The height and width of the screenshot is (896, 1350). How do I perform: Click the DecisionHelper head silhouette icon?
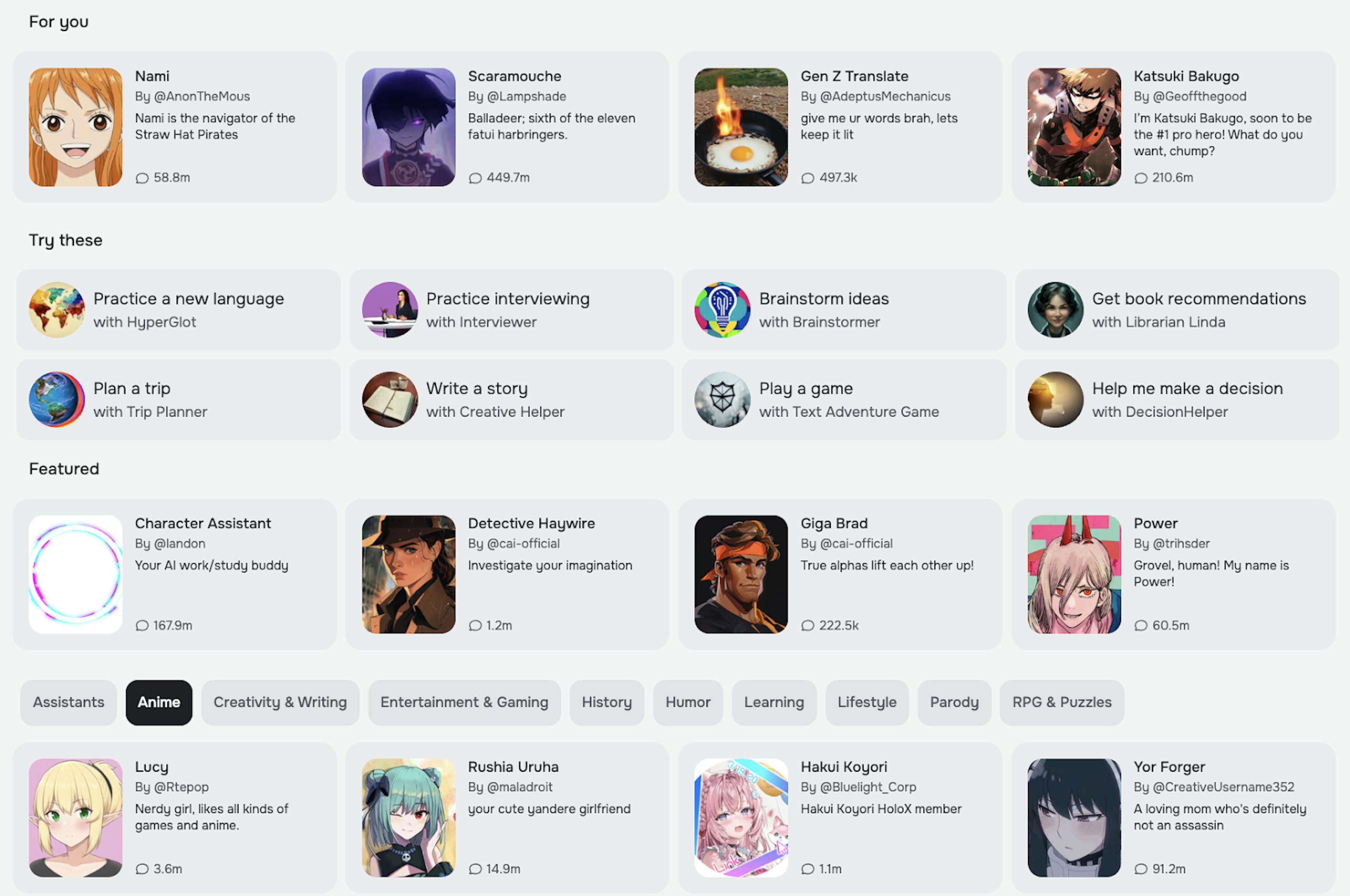(x=1056, y=399)
